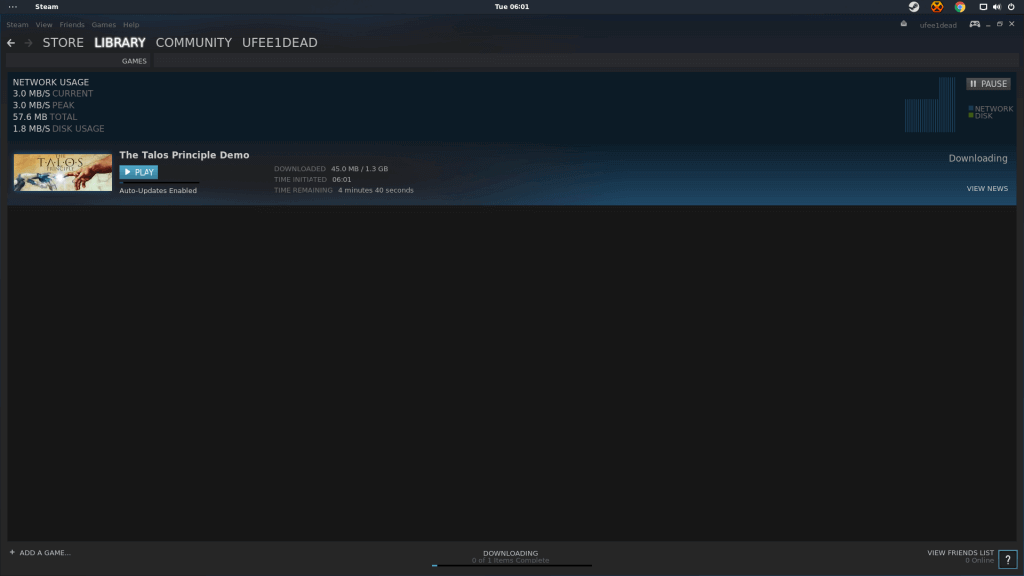Click the plus icon beside Add a Game
Viewport: 1024px width, 576px height.
tap(12, 552)
